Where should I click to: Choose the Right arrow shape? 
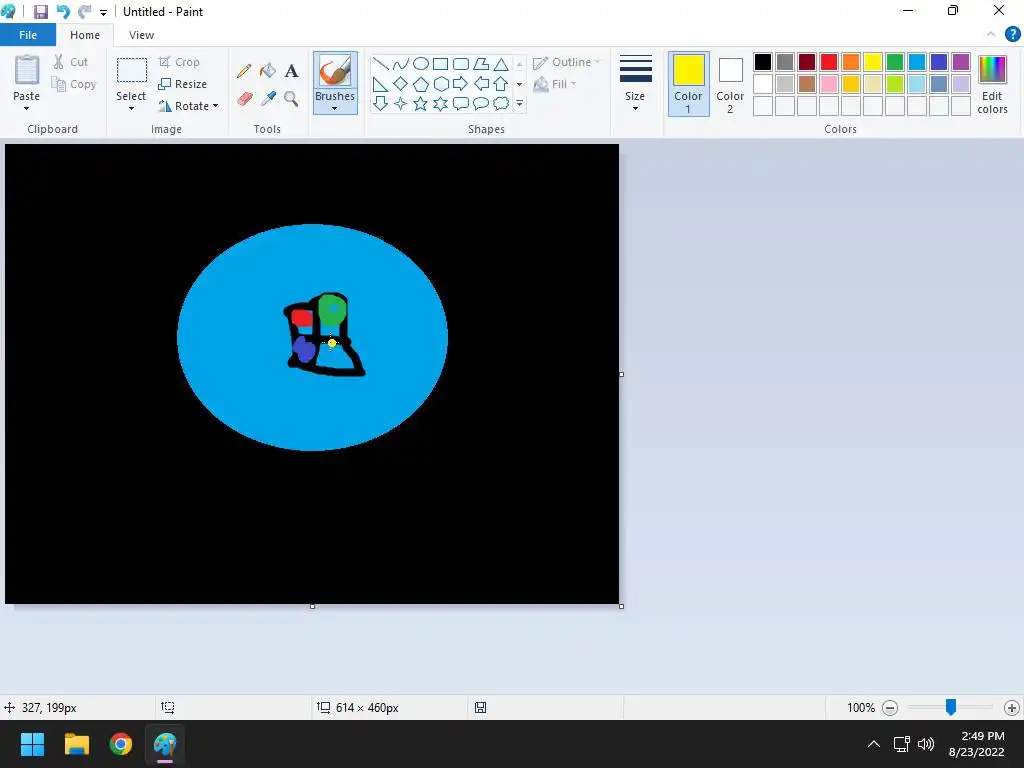(x=461, y=84)
